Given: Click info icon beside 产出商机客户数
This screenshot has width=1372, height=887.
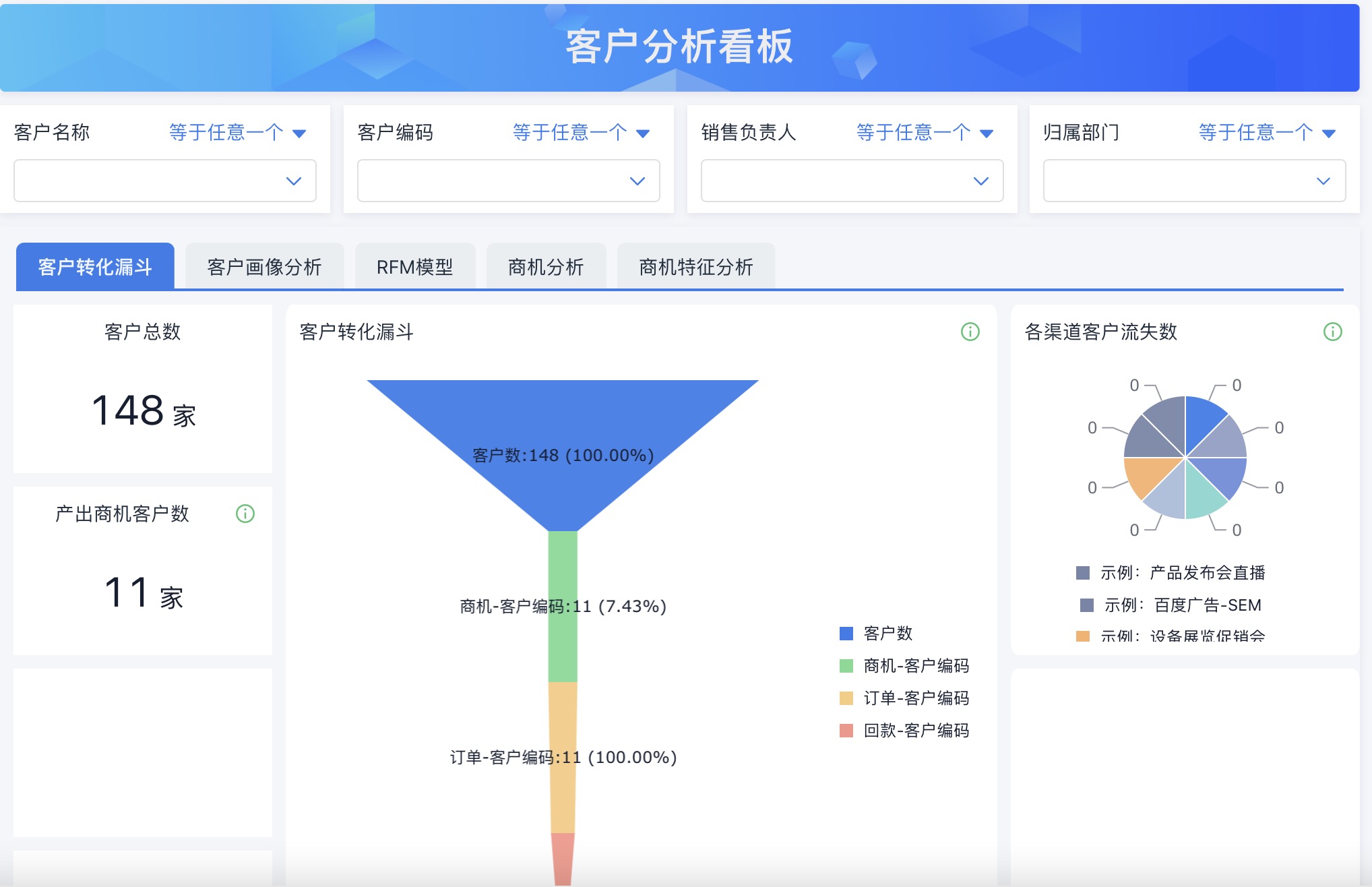Looking at the screenshot, I should [245, 514].
